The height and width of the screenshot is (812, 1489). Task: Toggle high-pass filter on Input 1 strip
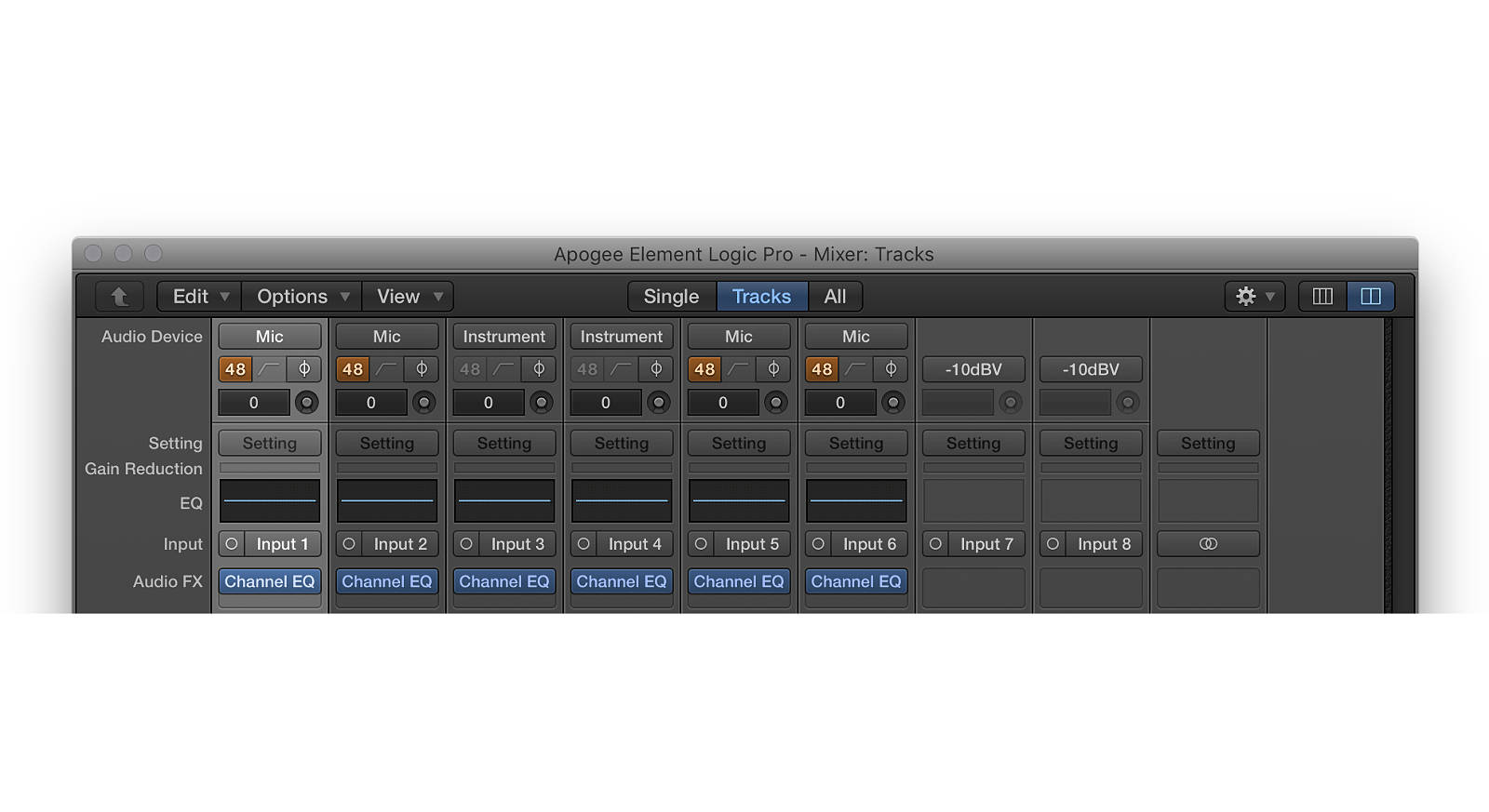click(x=270, y=369)
